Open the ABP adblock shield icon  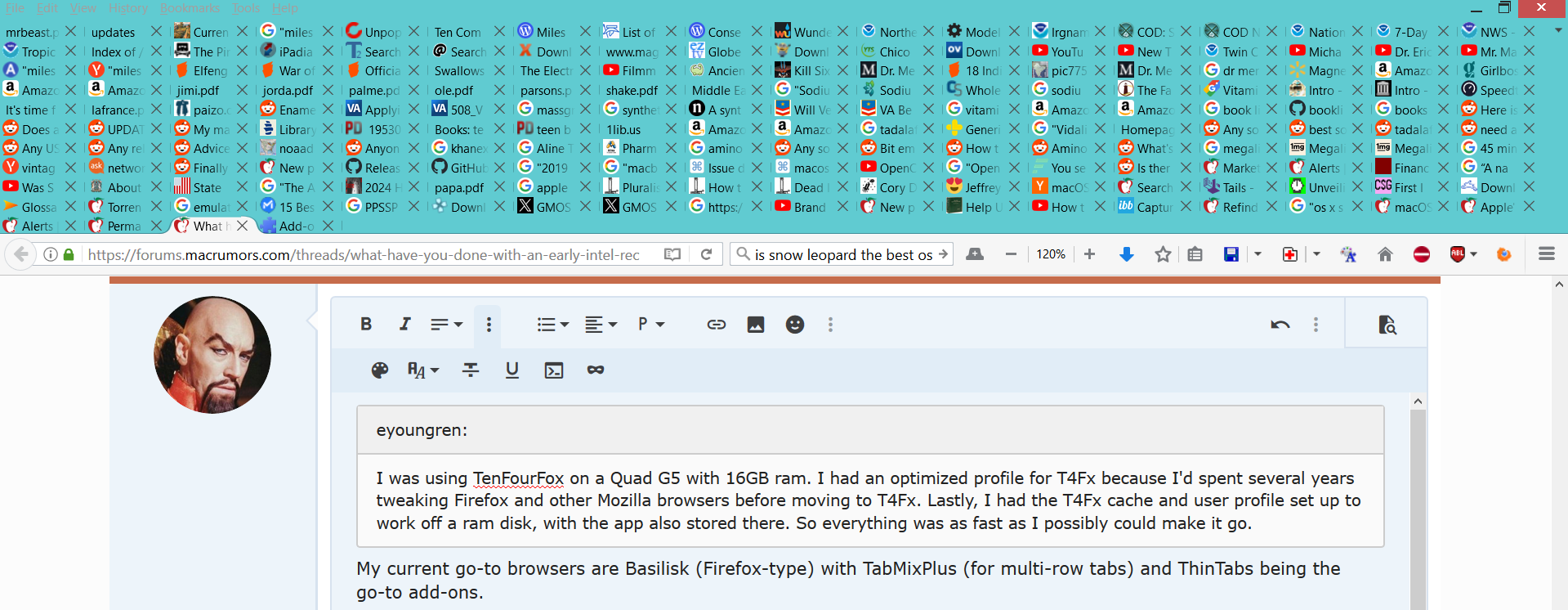[1458, 254]
